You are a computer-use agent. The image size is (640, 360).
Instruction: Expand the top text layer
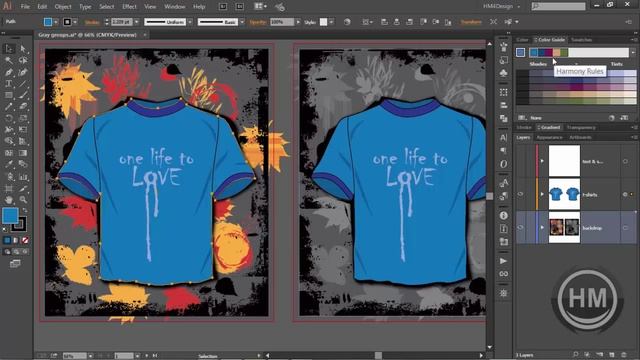point(542,161)
